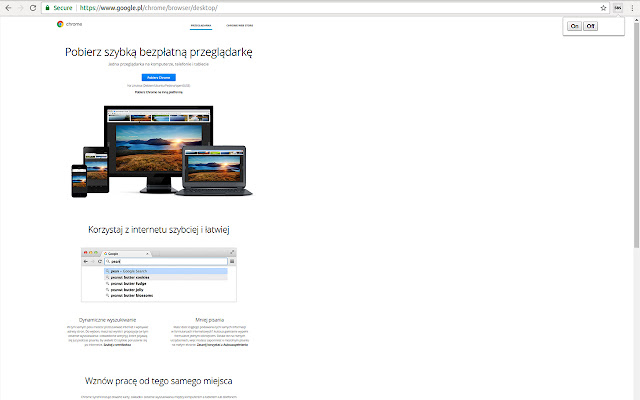640x400 pixels.
Task: Bookmark this page using the star icon
Action: click(x=603, y=8)
